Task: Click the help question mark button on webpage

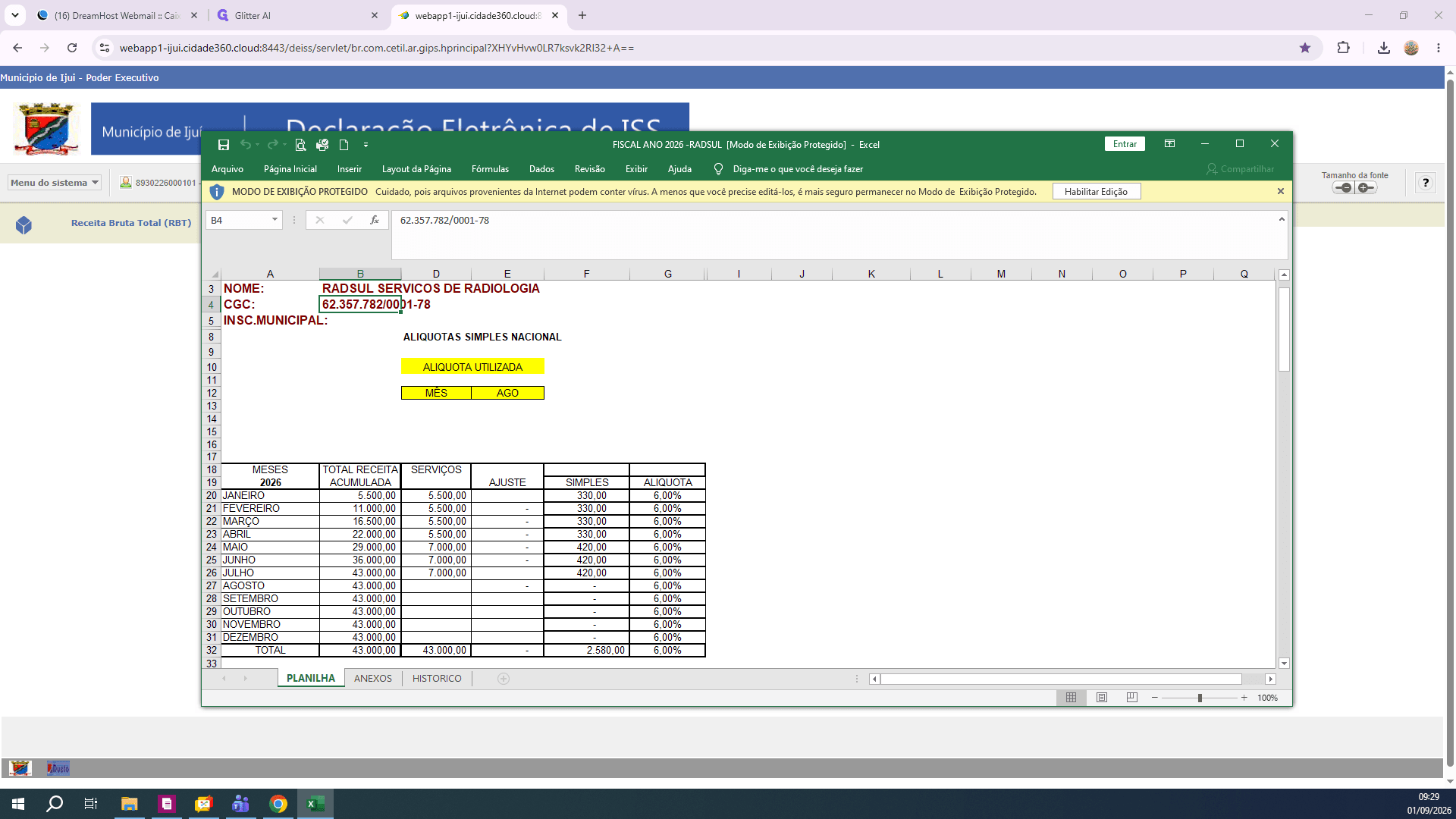Action: click(1426, 183)
